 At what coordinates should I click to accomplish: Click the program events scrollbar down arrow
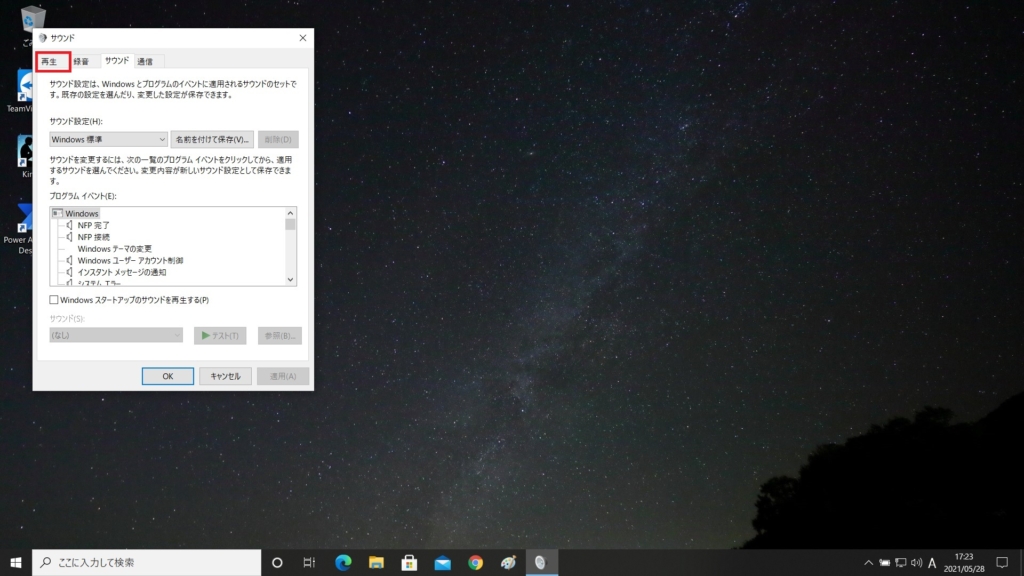tap(290, 281)
